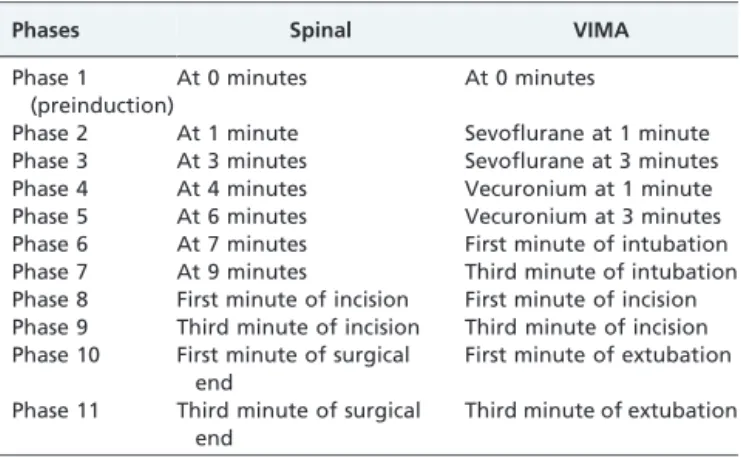Select First minute of extubation cell

click(598, 355)
